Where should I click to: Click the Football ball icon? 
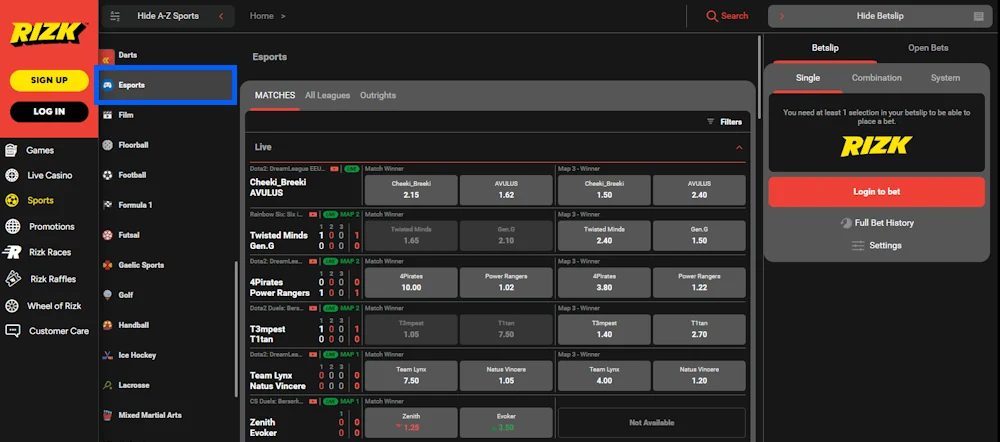[x=107, y=175]
